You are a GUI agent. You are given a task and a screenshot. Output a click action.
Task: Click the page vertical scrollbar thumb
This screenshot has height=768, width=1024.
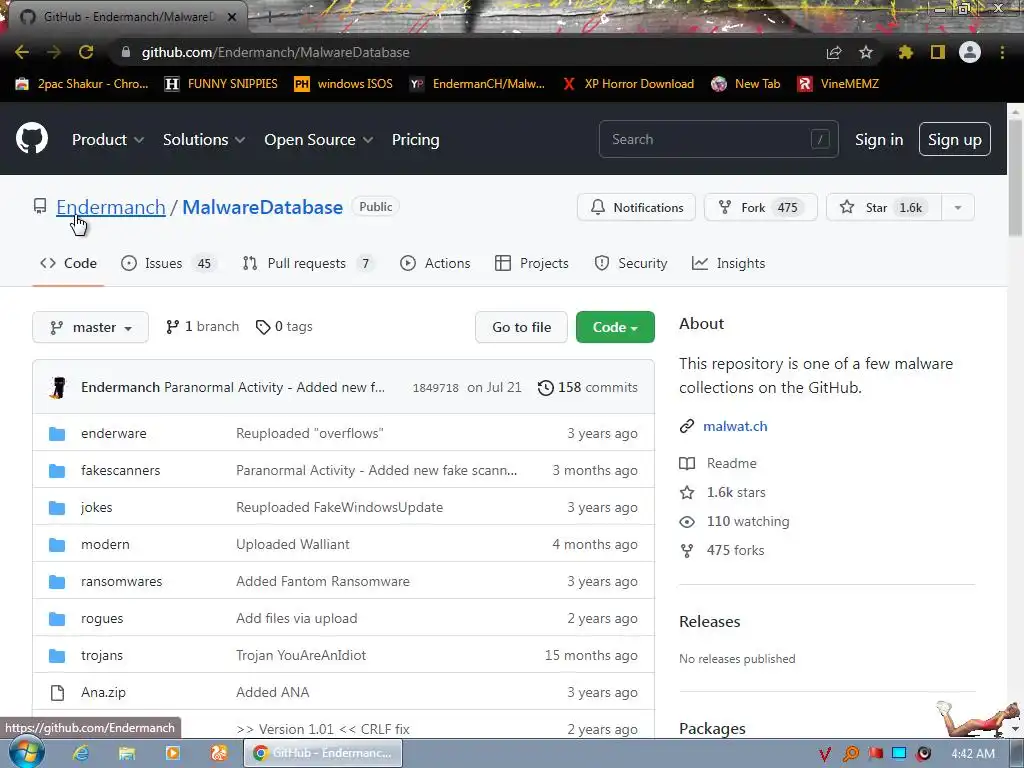[1016, 178]
